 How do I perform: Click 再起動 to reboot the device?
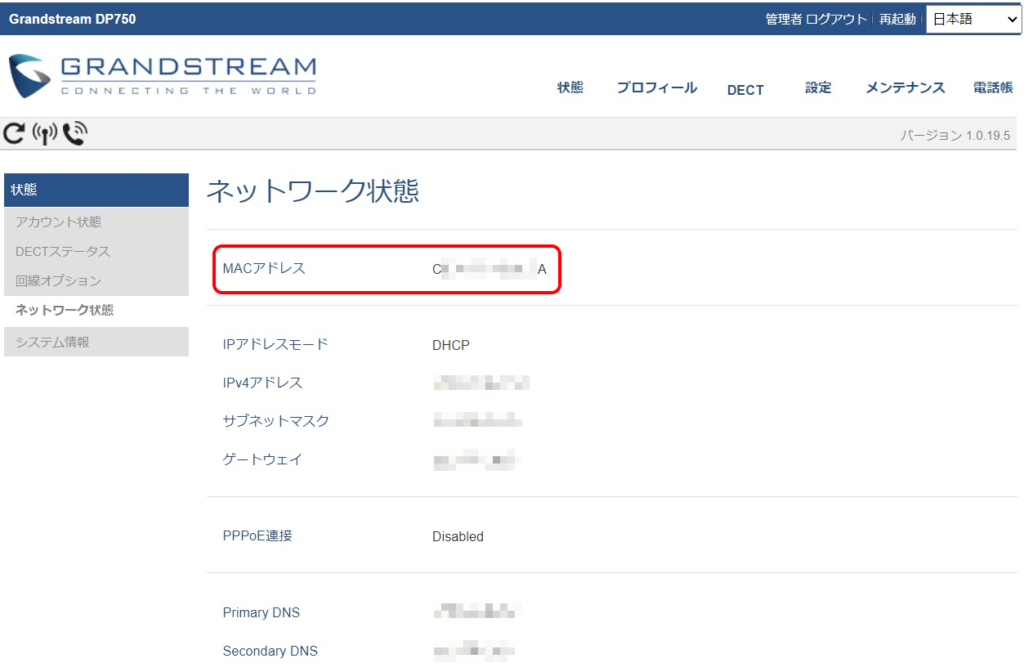(x=897, y=19)
